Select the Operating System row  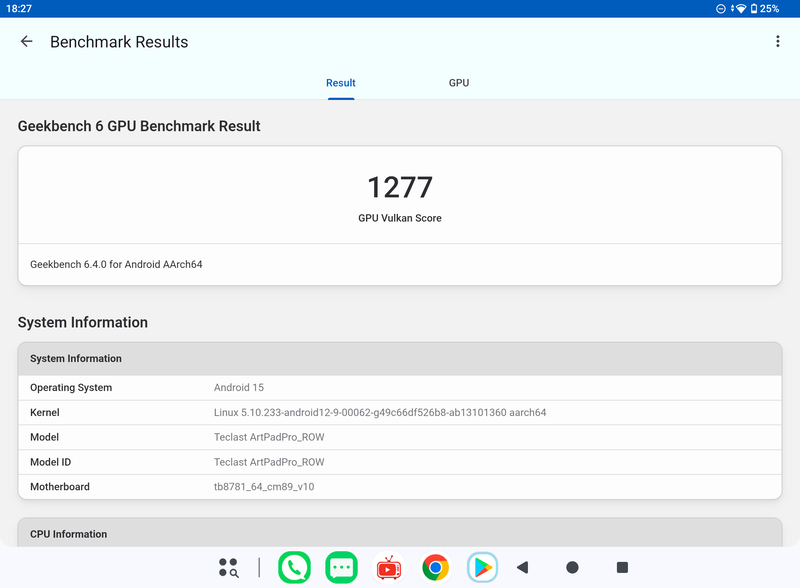pyautogui.click(x=400, y=387)
